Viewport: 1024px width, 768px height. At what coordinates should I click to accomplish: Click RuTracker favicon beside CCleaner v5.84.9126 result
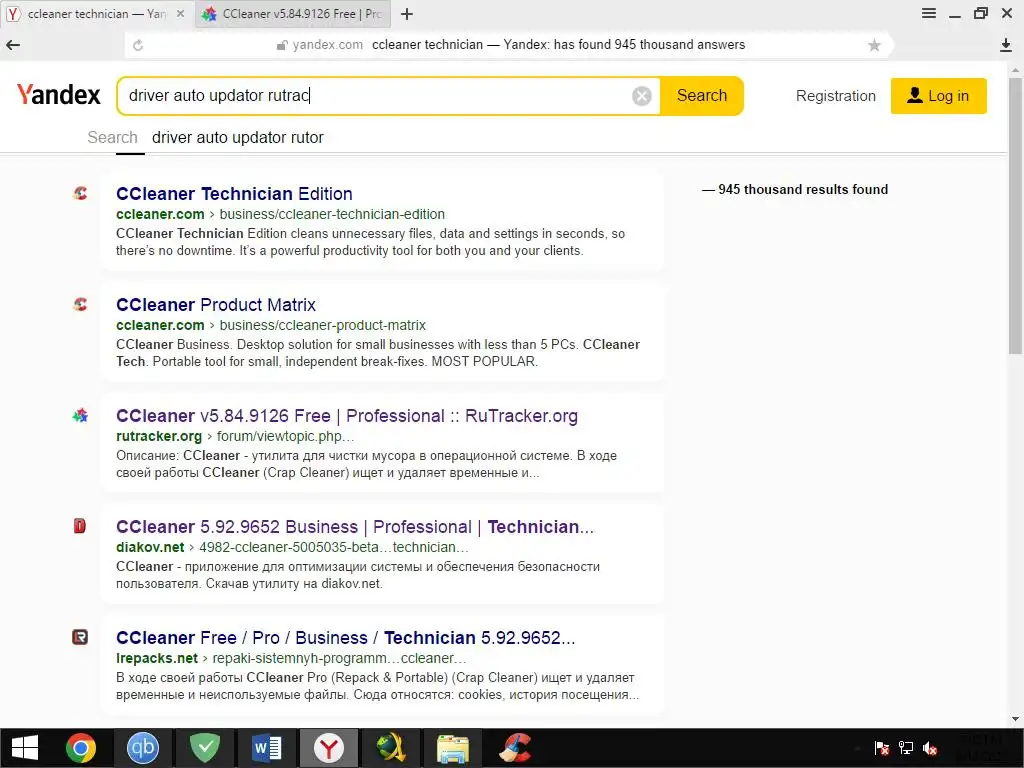(80, 415)
